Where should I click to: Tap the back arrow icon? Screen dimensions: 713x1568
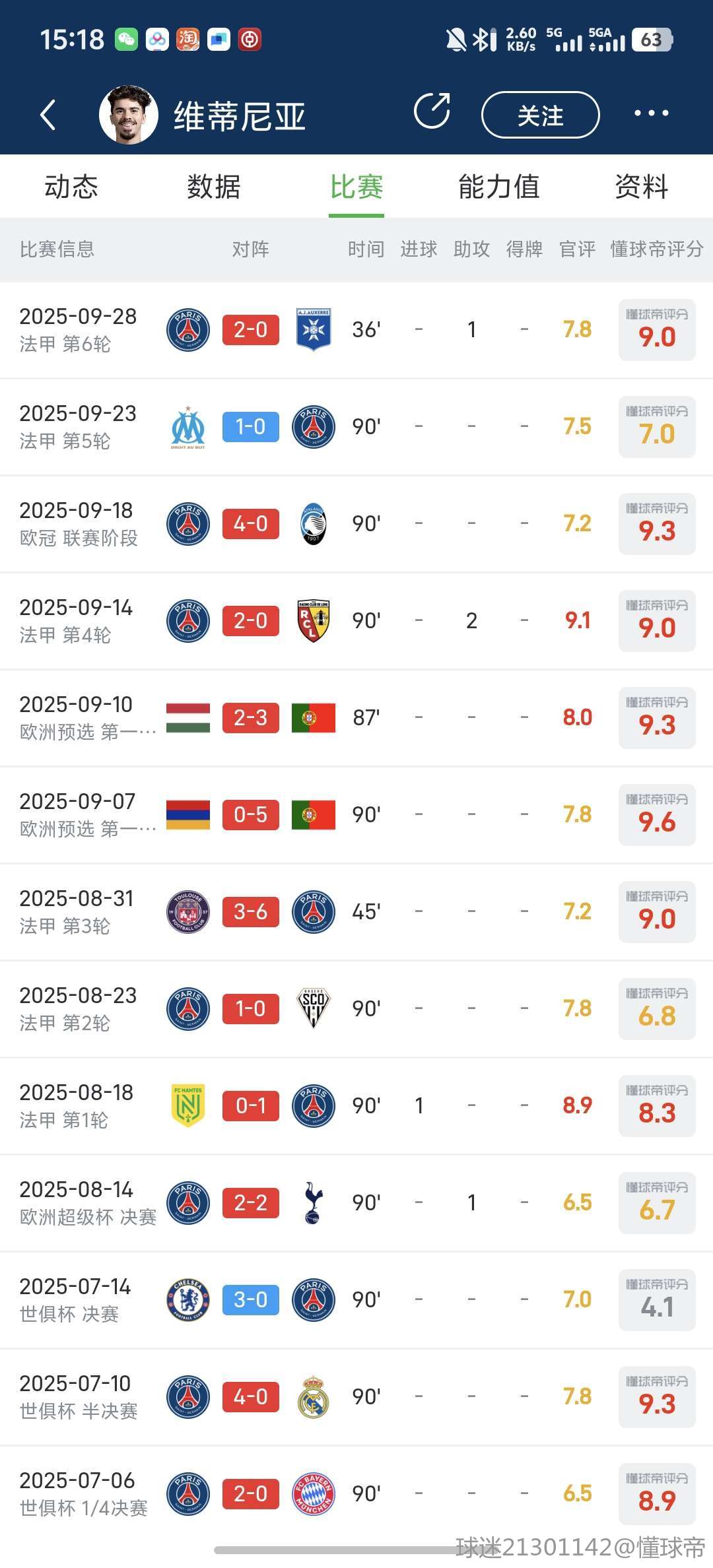(x=48, y=115)
